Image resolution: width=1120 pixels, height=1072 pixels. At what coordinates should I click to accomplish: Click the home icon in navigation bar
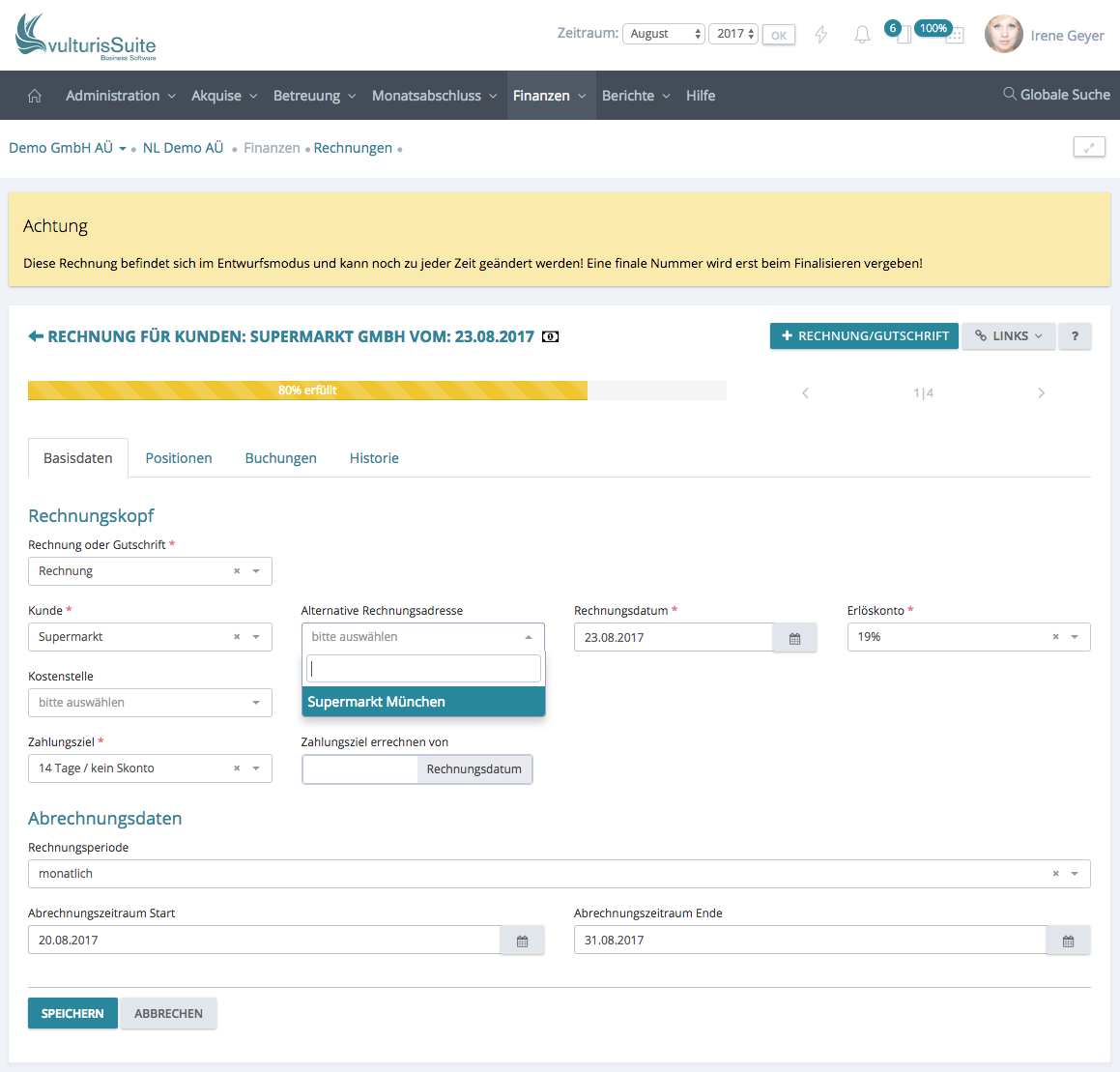click(x=35, y=96)
